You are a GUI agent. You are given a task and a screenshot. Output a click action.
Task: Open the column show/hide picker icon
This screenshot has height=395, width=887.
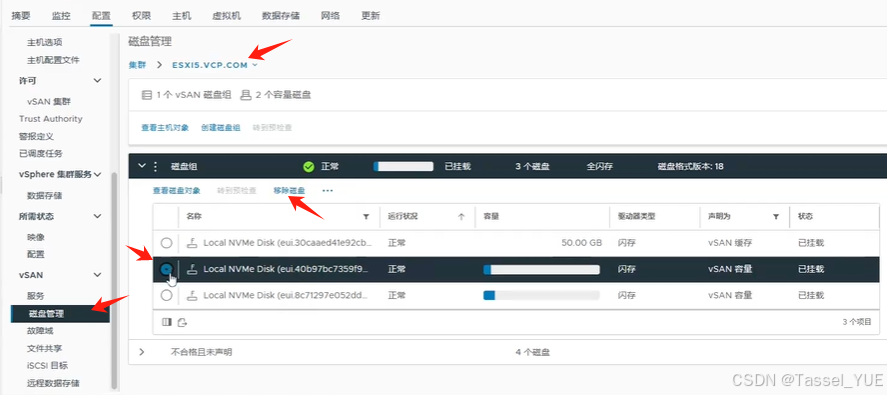(x=166, y=322)
